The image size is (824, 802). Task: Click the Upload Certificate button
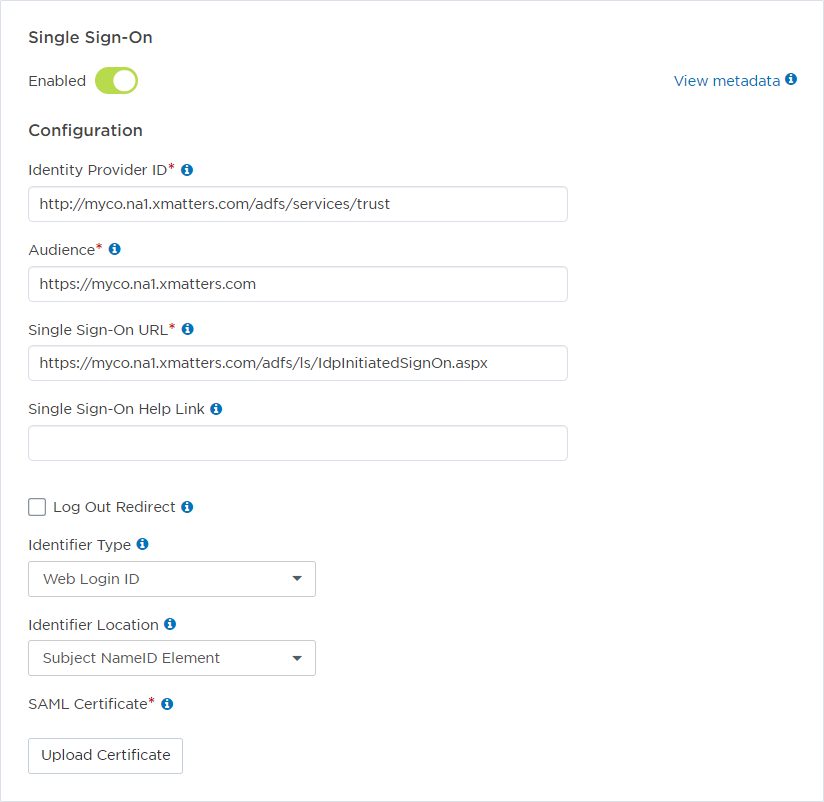[106, 756]
